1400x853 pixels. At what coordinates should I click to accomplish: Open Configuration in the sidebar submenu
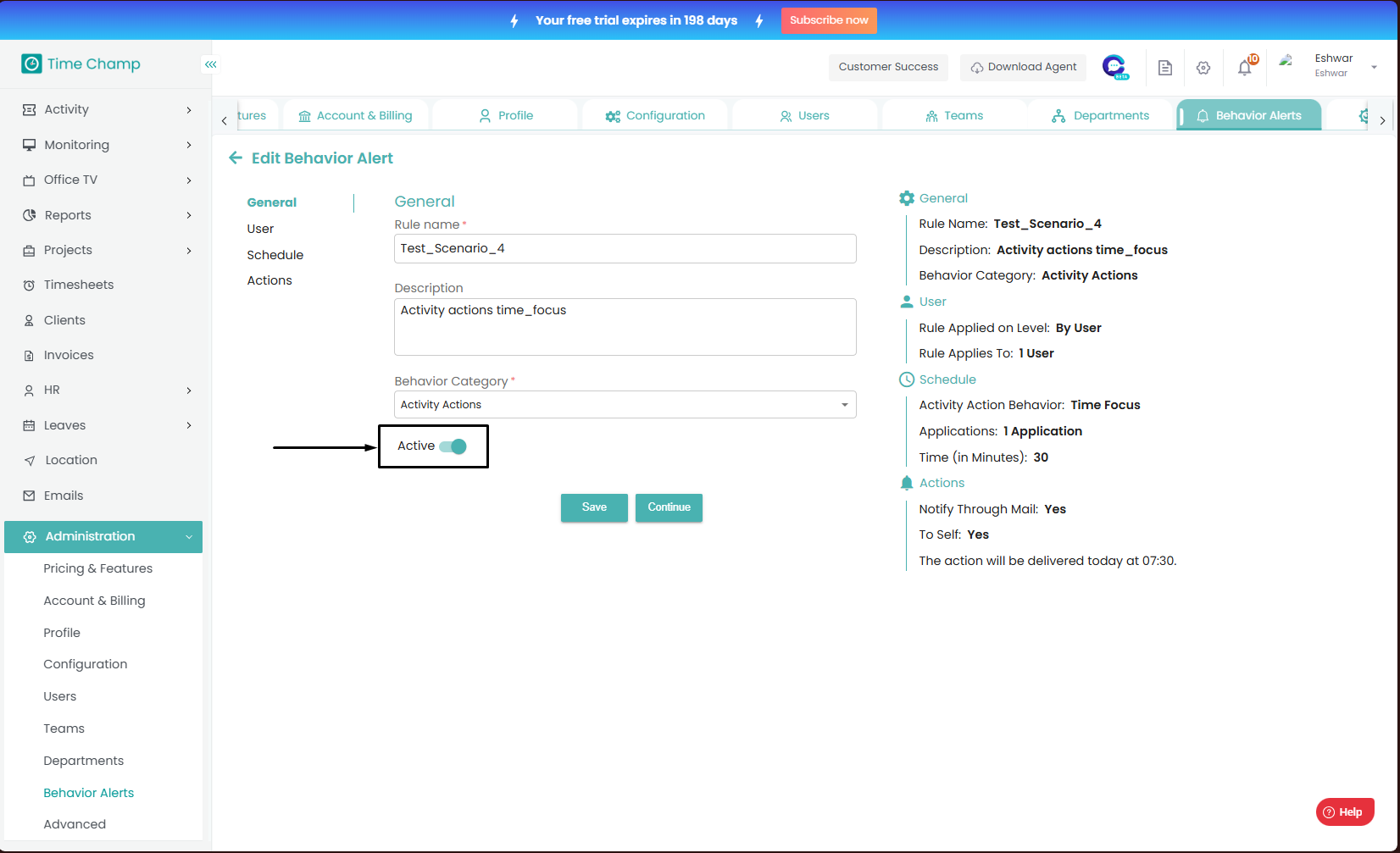coord(86,665)
